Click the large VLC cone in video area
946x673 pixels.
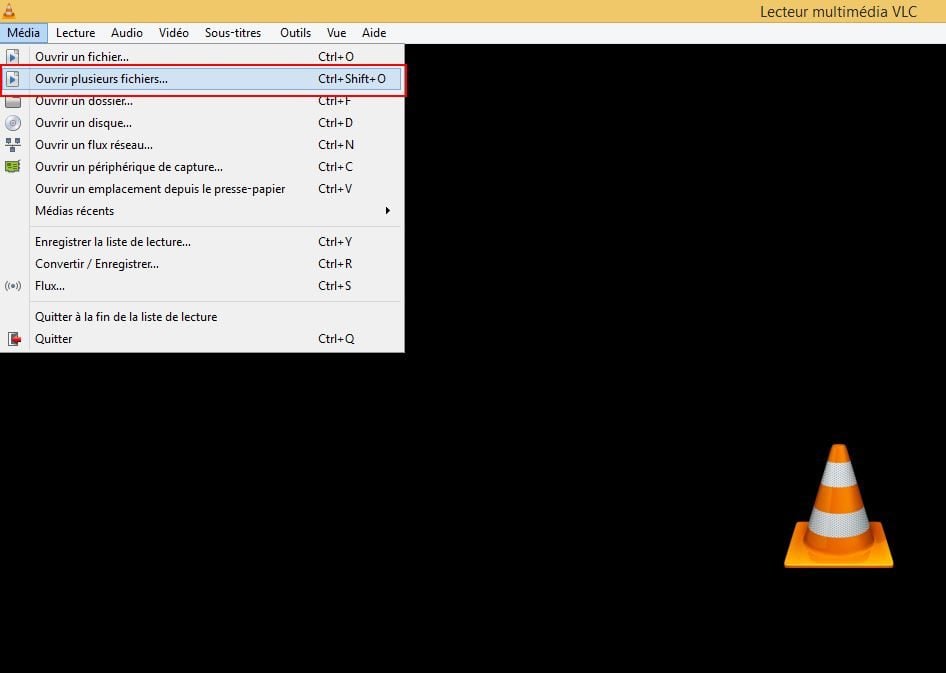[x=839, y=506]
